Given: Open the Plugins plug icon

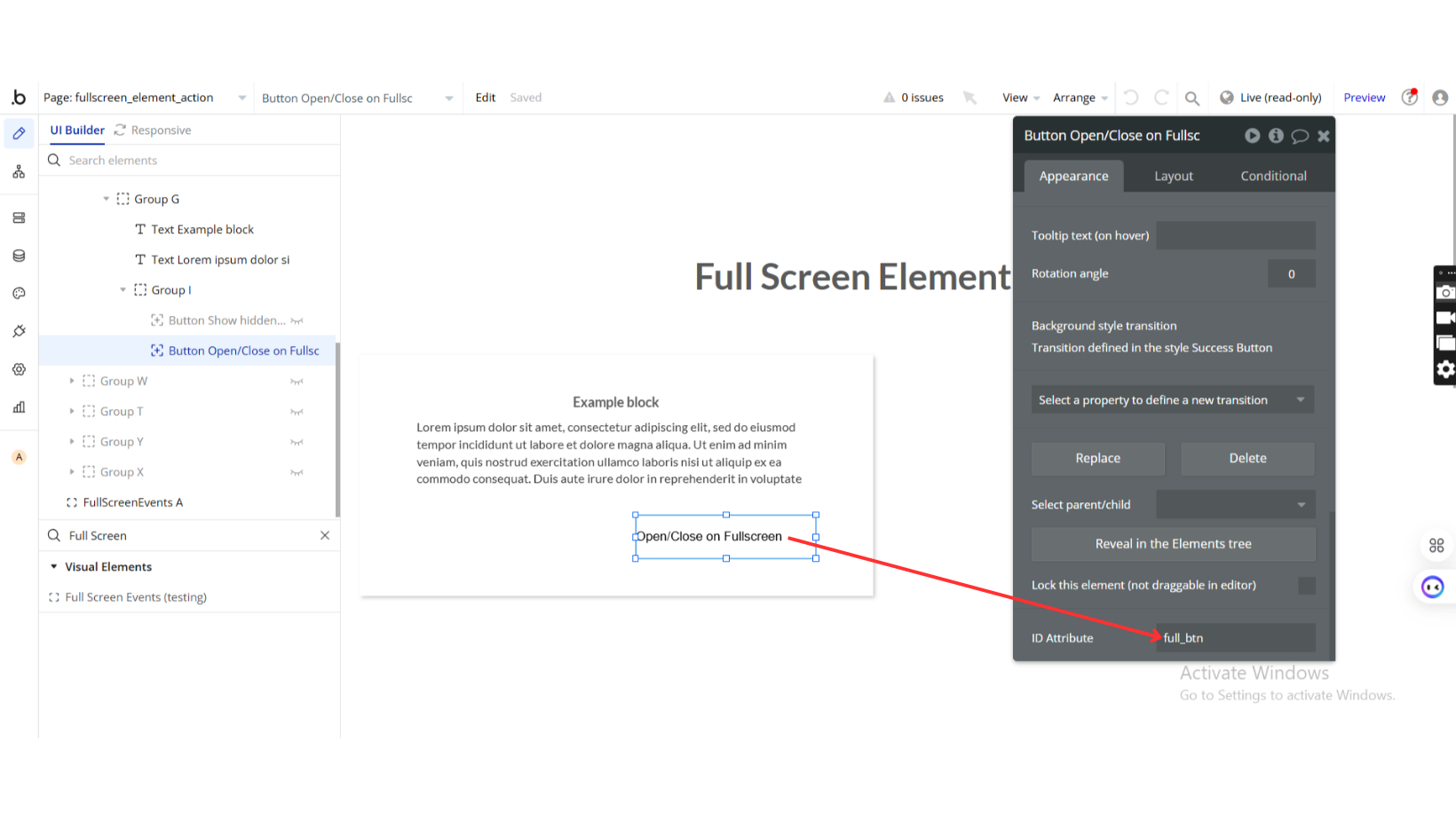Looking at the screenshot, I should pyautogui.click(x=19, y=331).
